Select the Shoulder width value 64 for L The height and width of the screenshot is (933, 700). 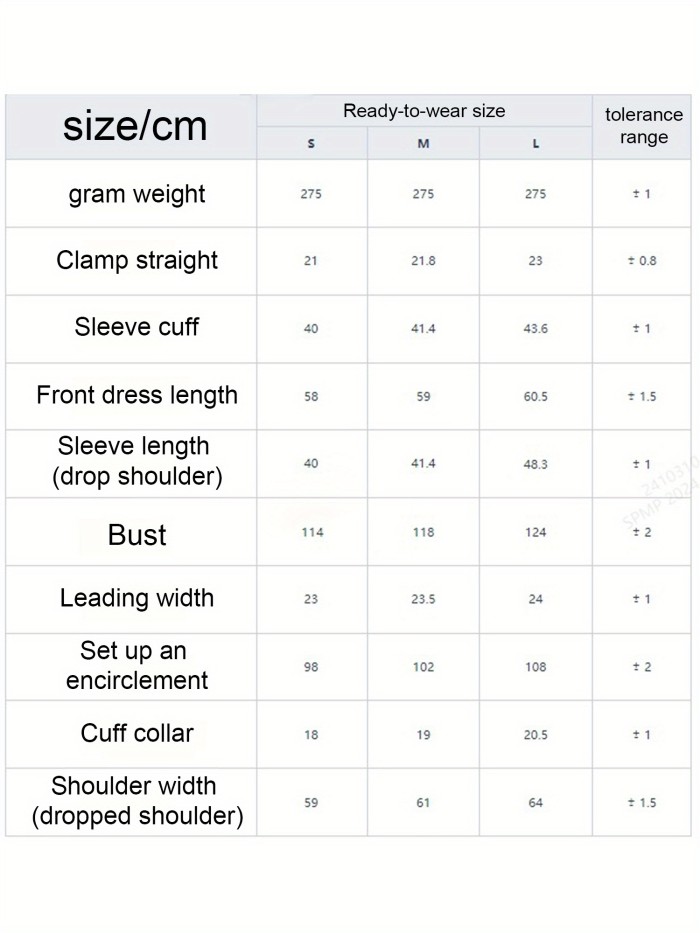pyautogui.click(x=536, y=802)
